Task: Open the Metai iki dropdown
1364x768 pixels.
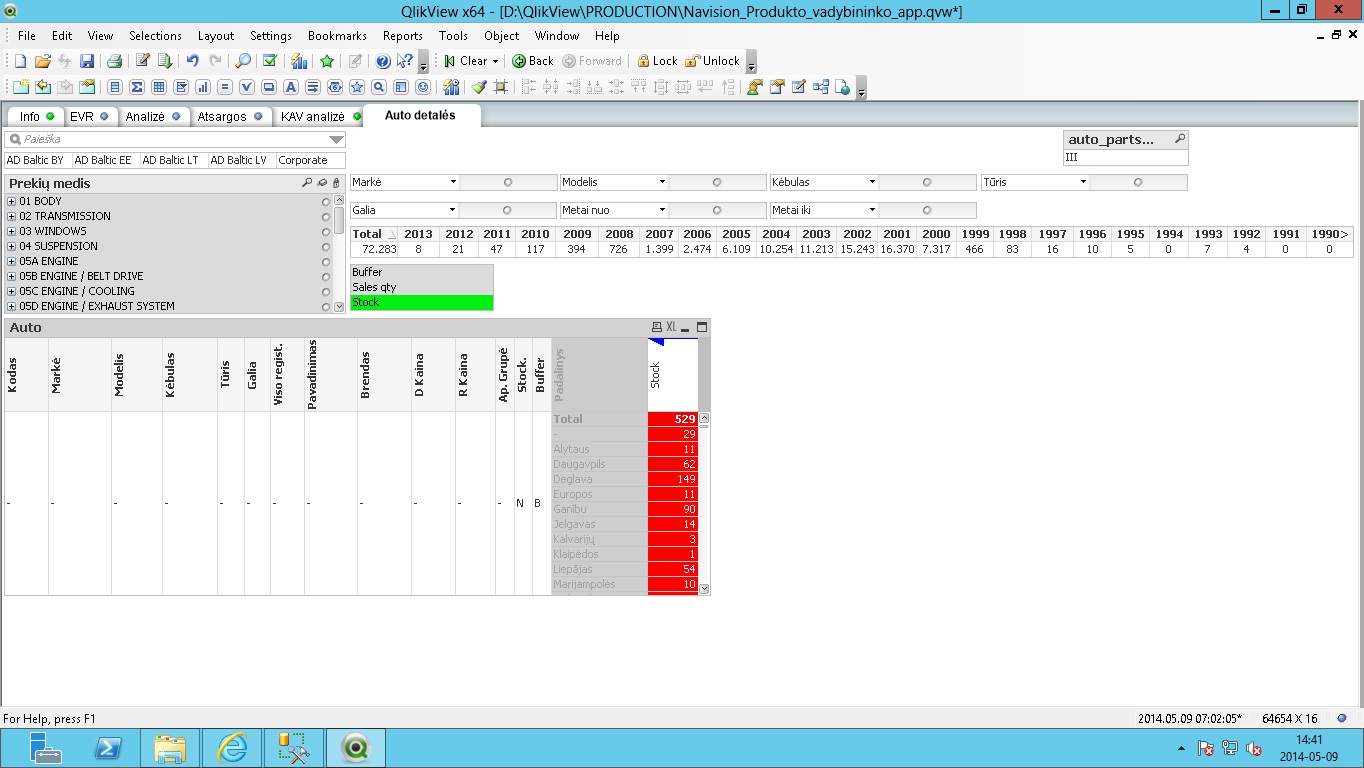Action: tap(872, 210)
